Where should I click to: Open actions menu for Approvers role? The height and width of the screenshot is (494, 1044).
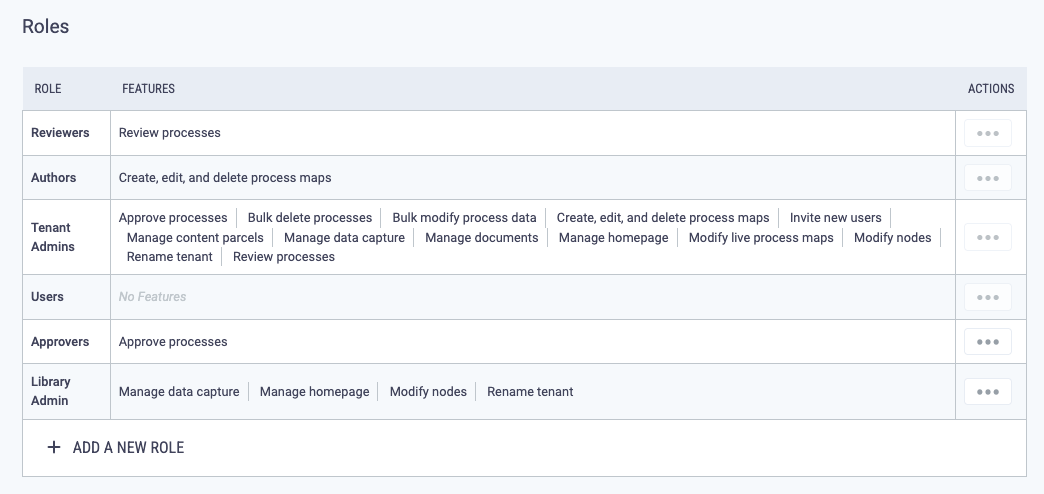coord(987,342)
